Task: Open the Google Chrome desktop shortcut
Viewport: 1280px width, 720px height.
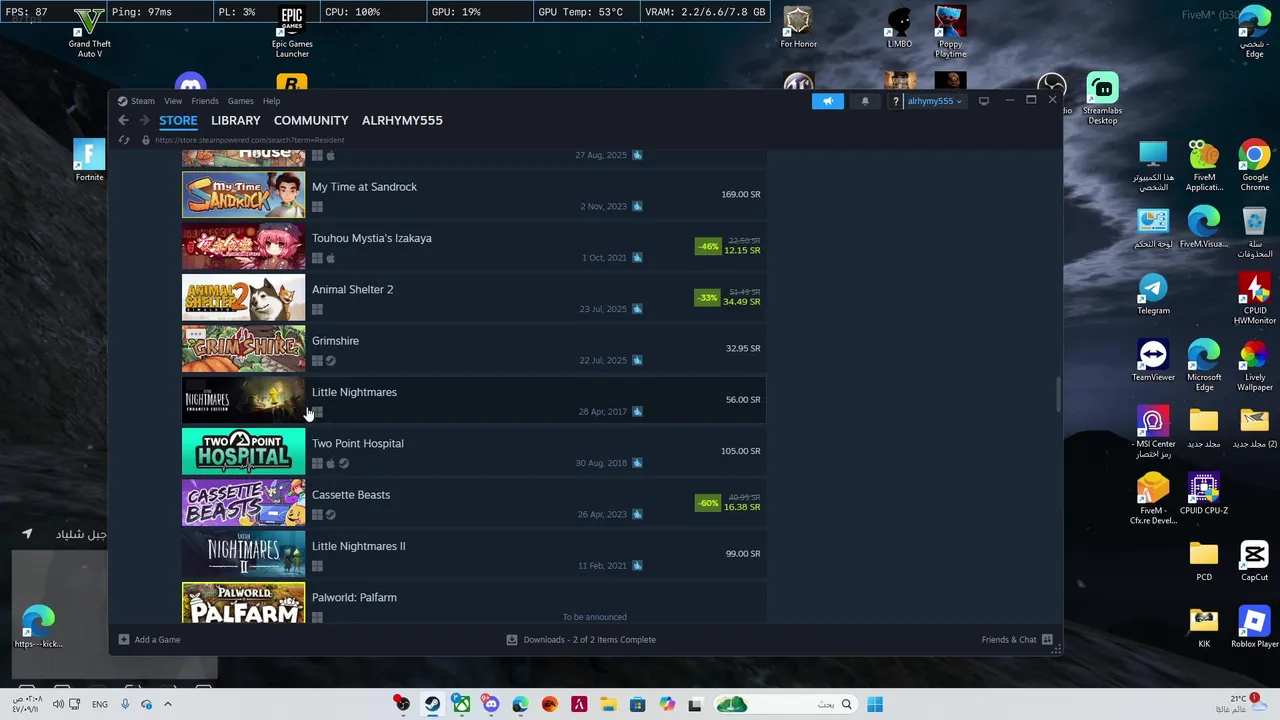Action: (1254, 165)
